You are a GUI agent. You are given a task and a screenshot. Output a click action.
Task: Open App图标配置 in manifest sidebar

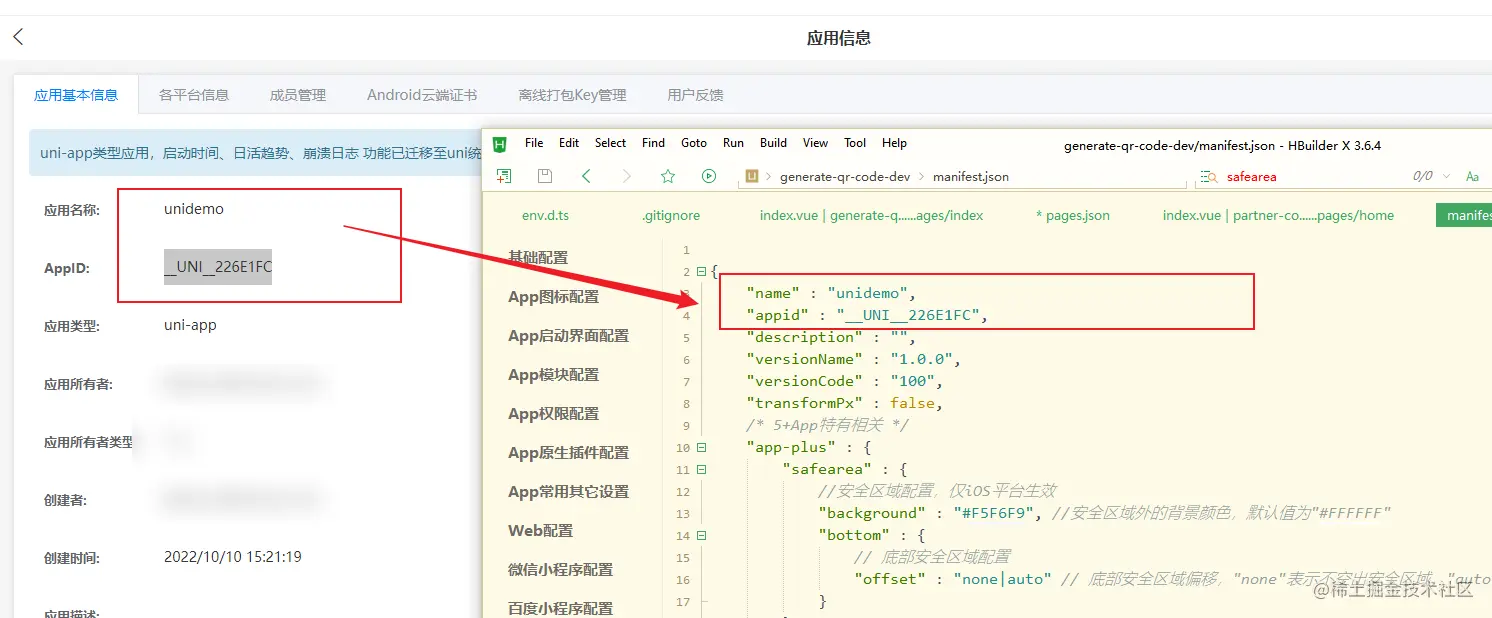coord(554,296)
